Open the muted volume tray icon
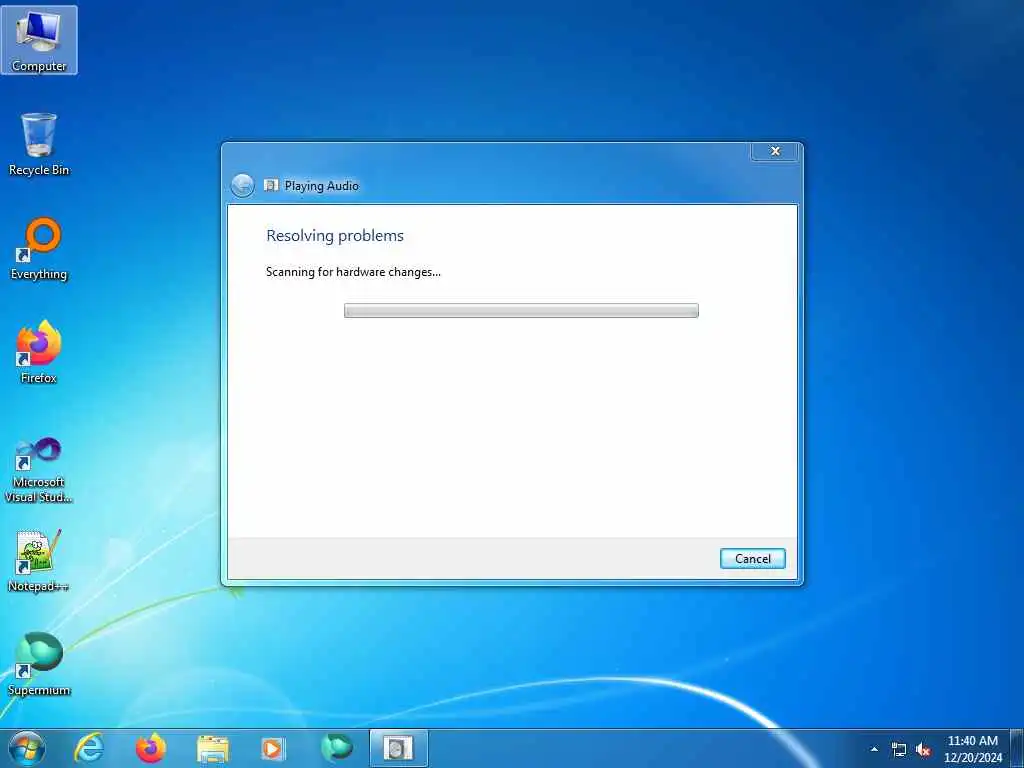Image resolution: width=1024 pixels, height=768 pixels. coord(923,750)
